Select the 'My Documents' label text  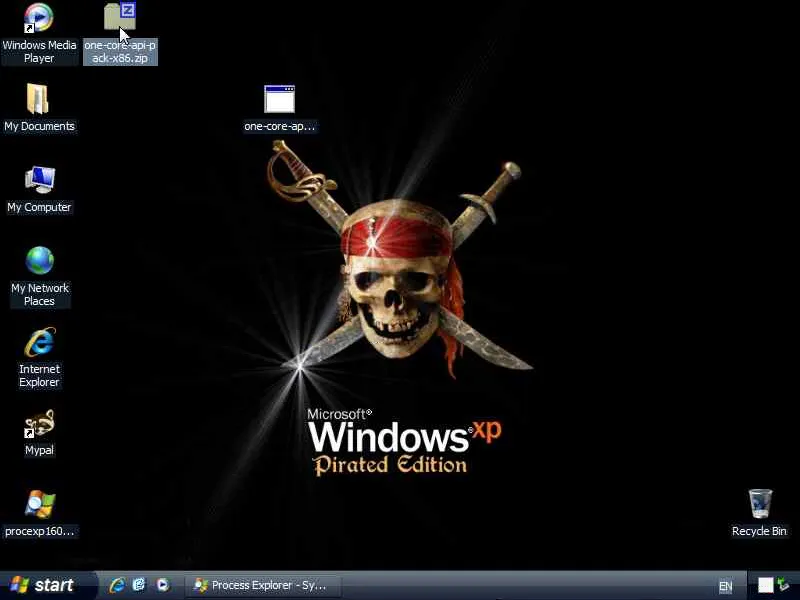(39, 126)
